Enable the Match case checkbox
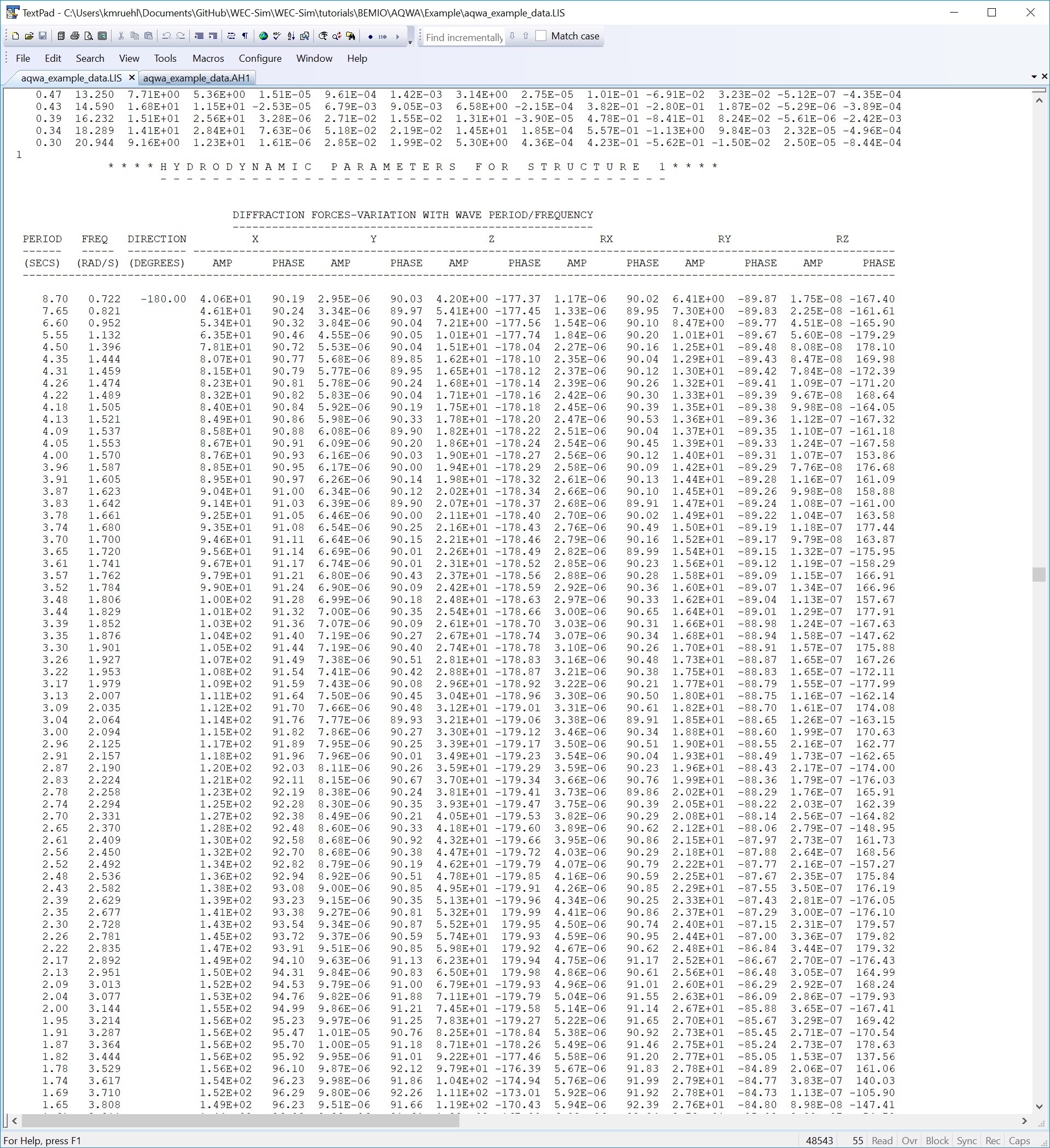Screen dimensions: 1050x1148 (541, 36)
